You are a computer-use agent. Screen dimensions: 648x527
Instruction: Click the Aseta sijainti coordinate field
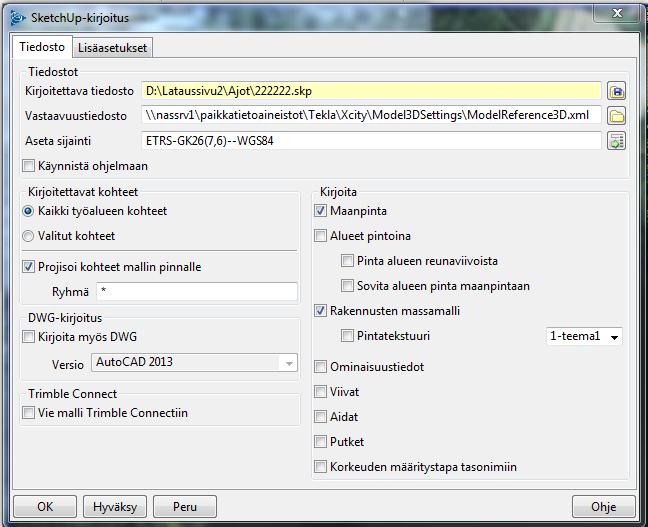[371, 141]
